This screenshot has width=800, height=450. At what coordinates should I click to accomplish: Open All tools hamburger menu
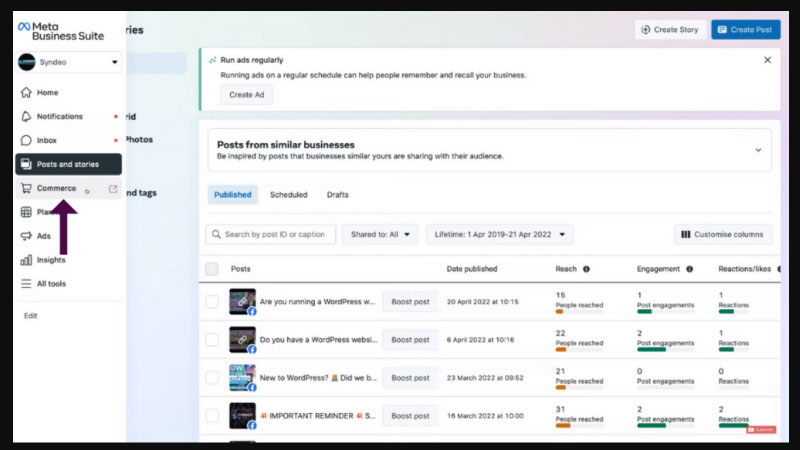click(x=50, y=284)
